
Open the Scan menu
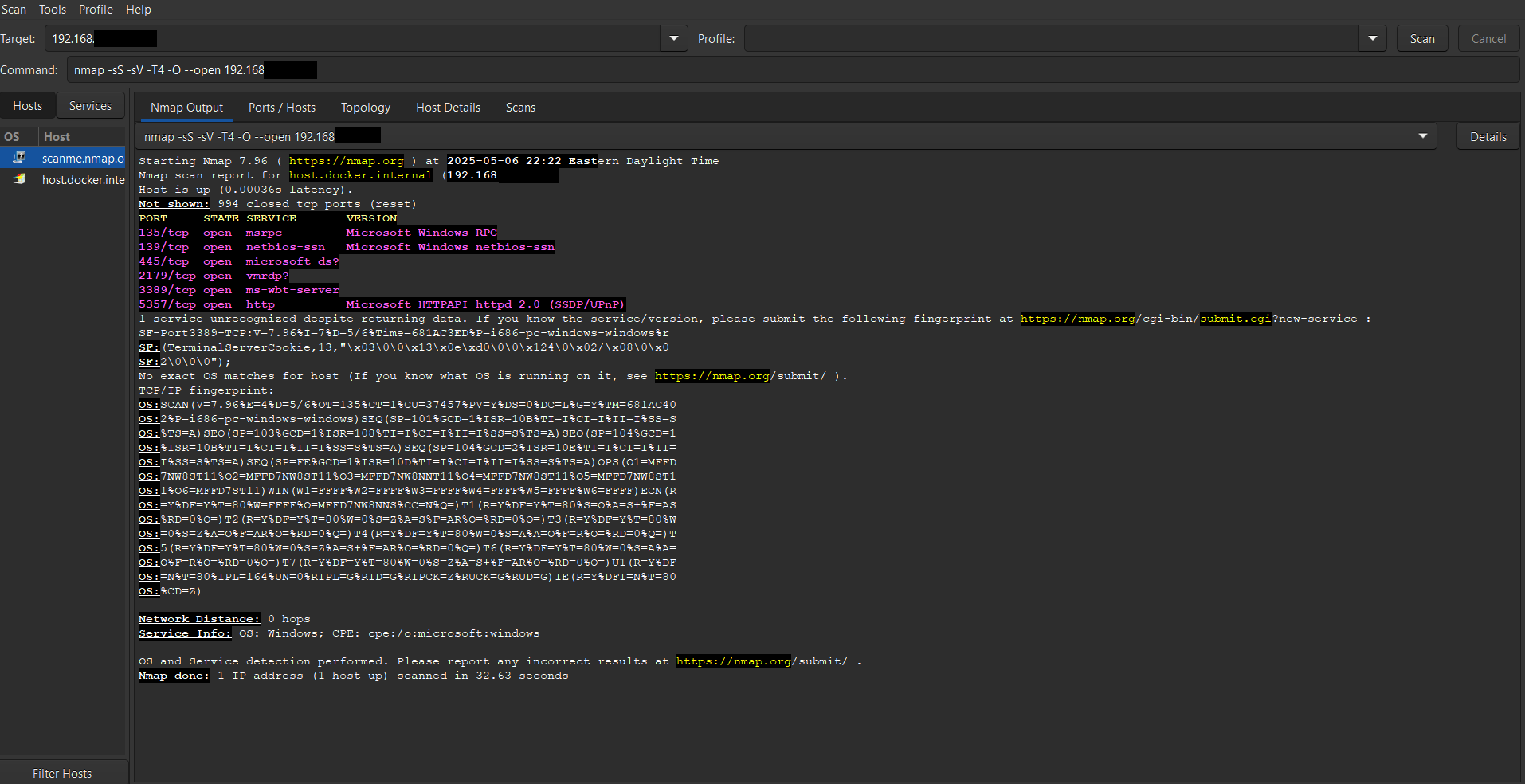click(14, 10)
